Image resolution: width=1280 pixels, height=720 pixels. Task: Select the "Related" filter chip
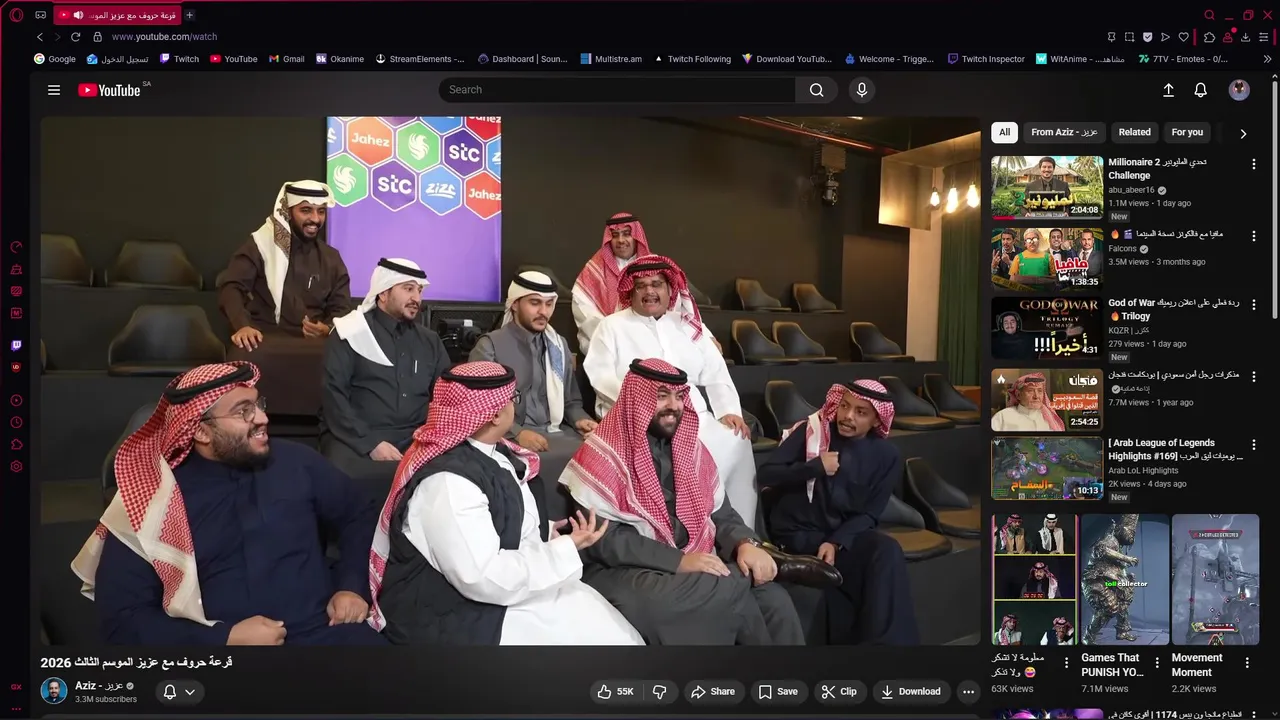[x=1134, y=132]
